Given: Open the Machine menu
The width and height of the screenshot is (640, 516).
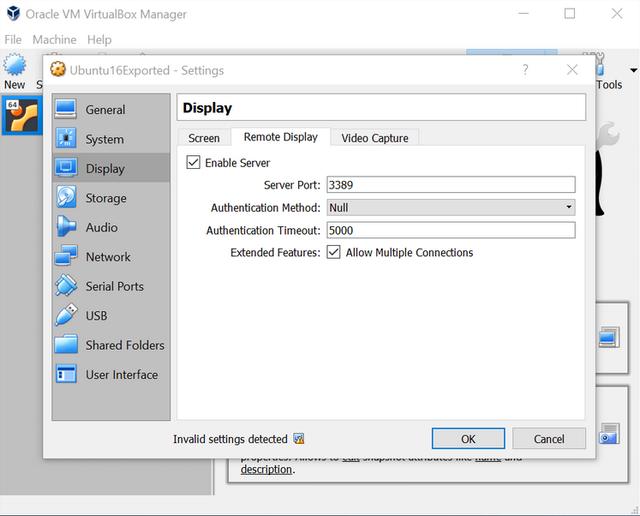Looking at the screenshot, I should (54, 40).
